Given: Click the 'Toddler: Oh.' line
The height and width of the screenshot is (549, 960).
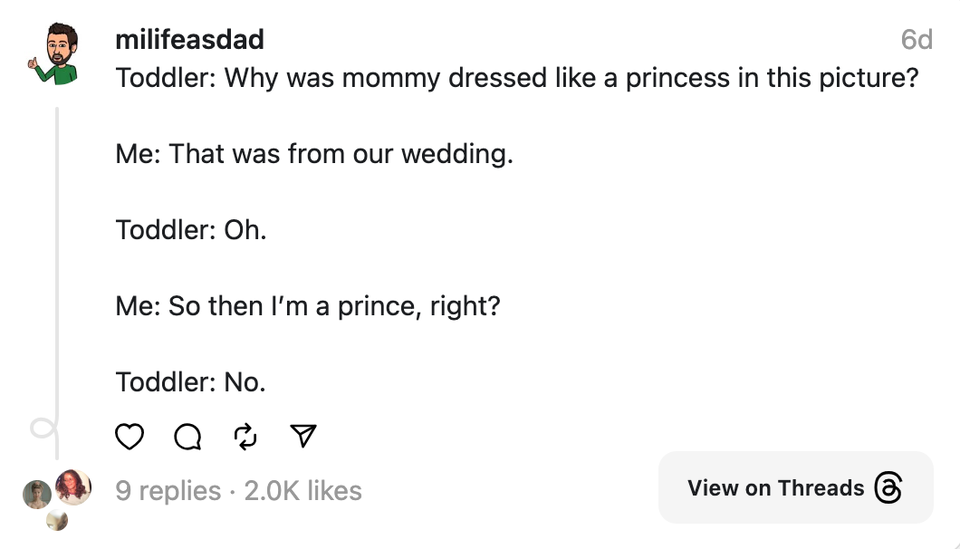Looking at the screenshot, I should pyautogui.click(x=191, y=229).
